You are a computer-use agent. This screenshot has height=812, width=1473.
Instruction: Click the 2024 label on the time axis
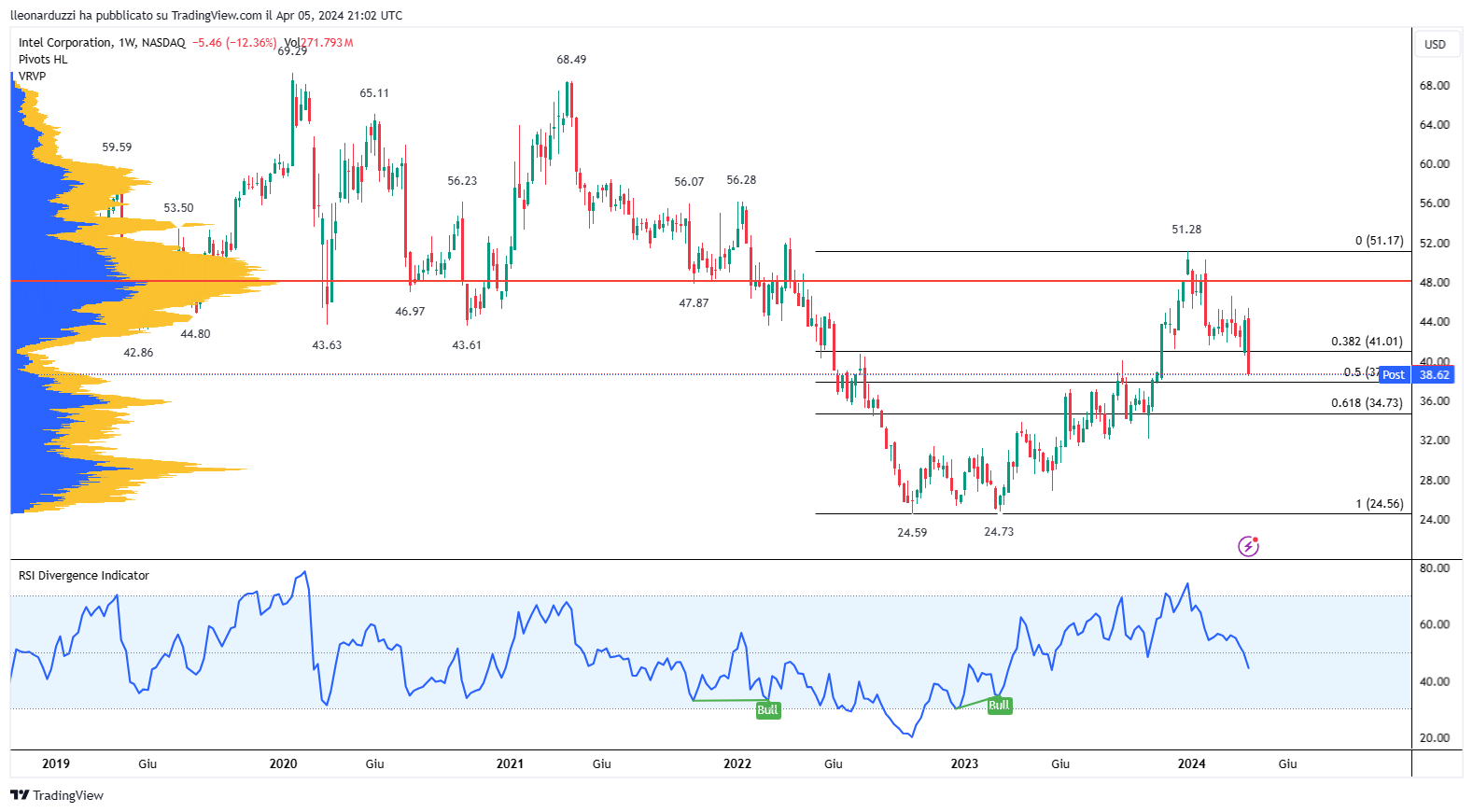1191,763
